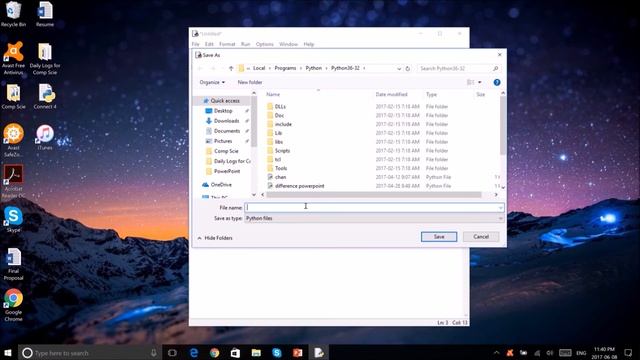Sort files by Date modified column
Viewport: 640px width, 360px height.
(x=391, y=94)
